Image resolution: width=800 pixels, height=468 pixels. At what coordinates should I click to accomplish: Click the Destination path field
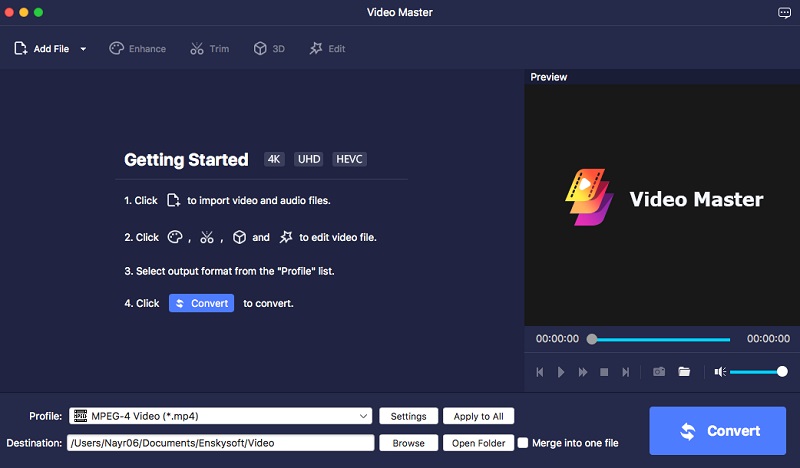click(x=220, y=442)
